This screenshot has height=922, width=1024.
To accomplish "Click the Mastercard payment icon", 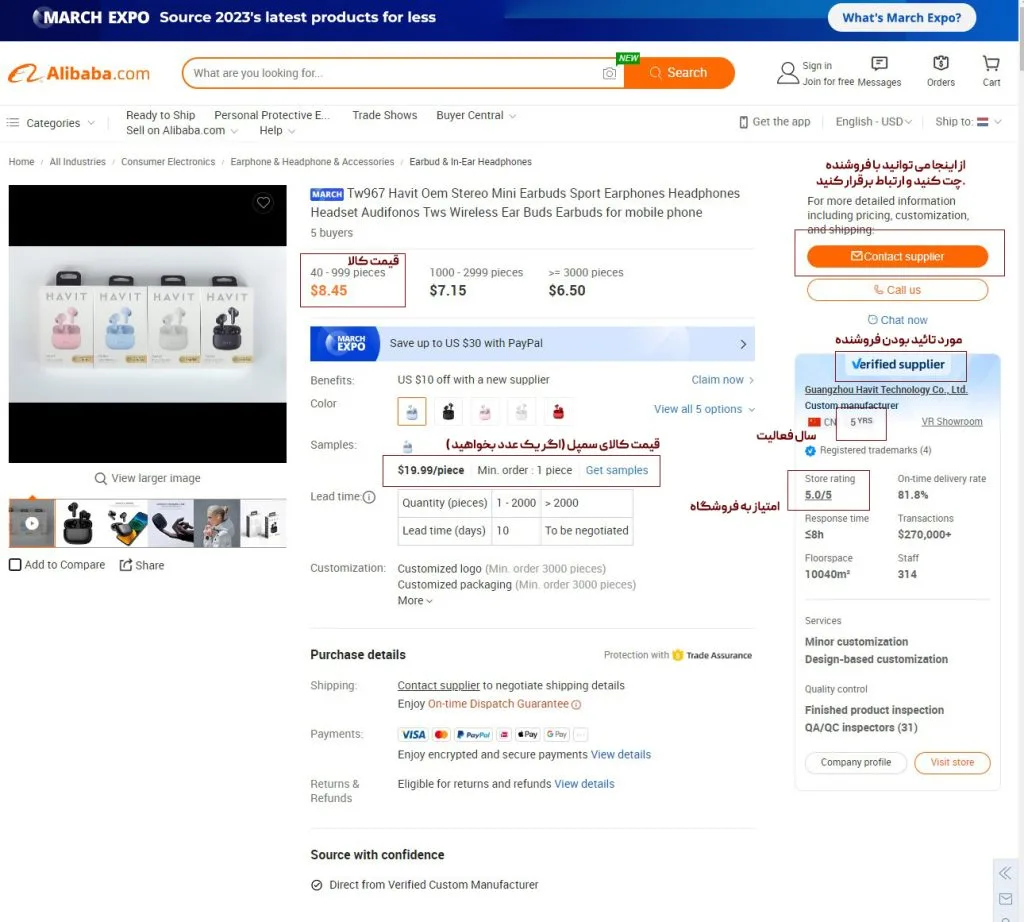I will point(441,735).
